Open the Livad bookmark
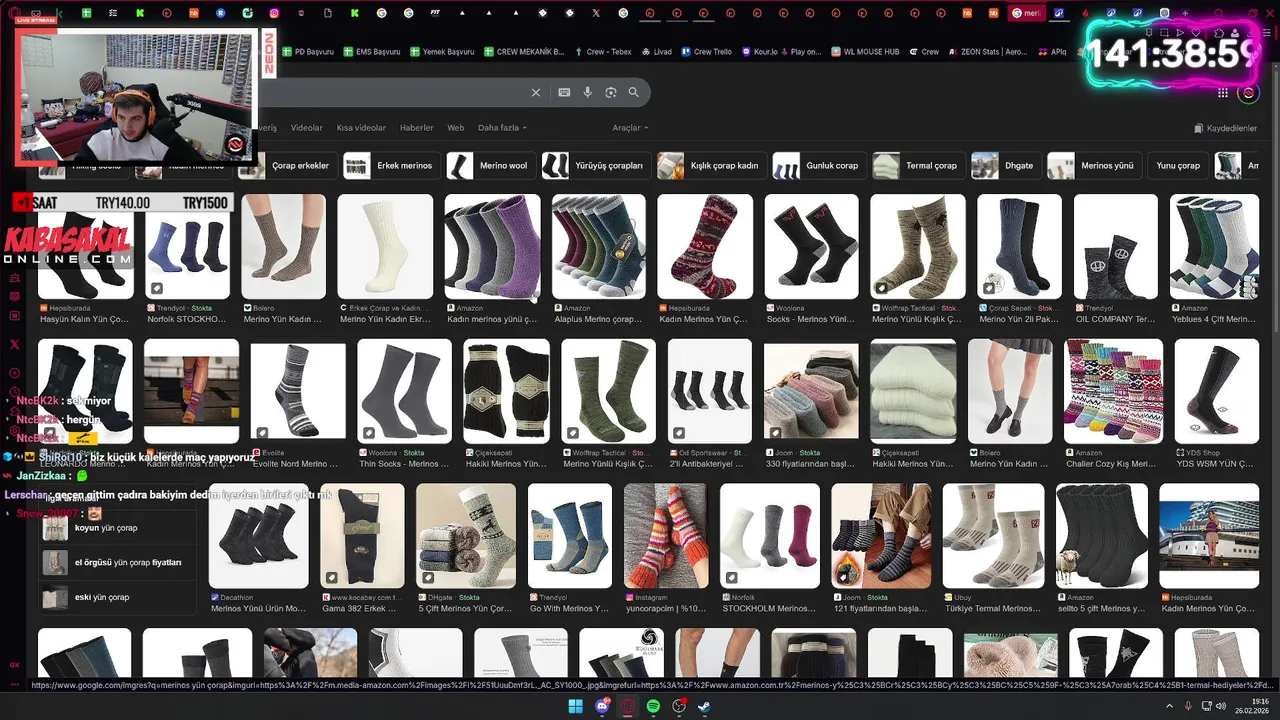1280x720 pixels. pos(656,52)
